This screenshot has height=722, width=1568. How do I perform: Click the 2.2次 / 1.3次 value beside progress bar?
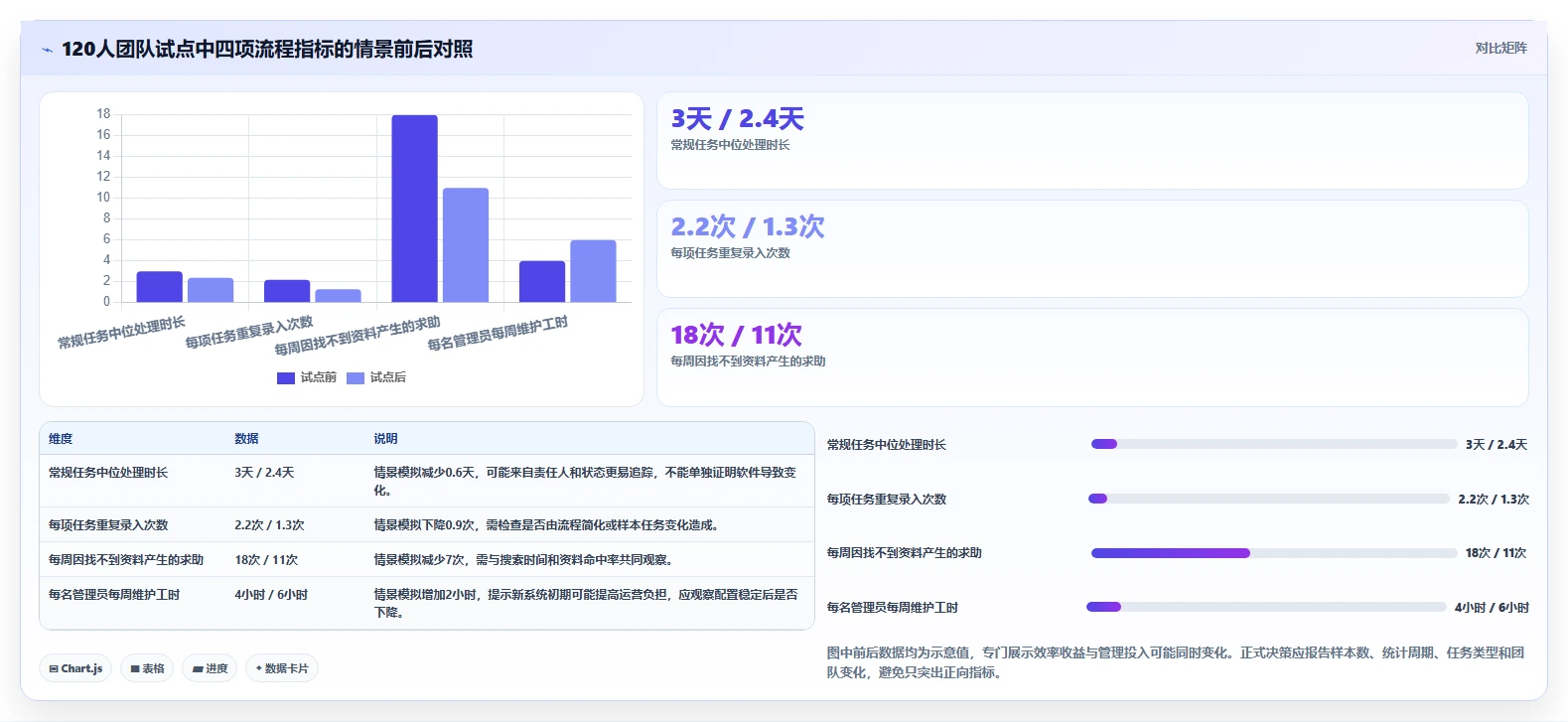[x=1494, y=500]
